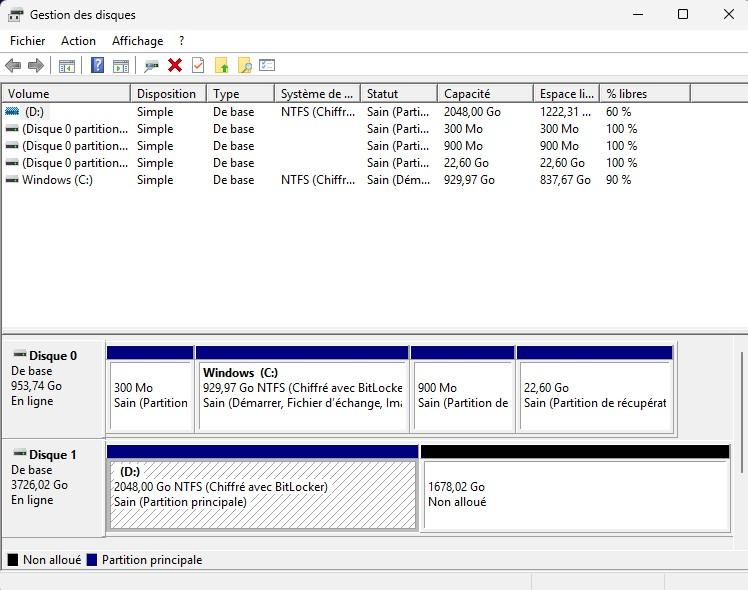
Task: Select the (D:) volume name in list
Action: point(34,112)
